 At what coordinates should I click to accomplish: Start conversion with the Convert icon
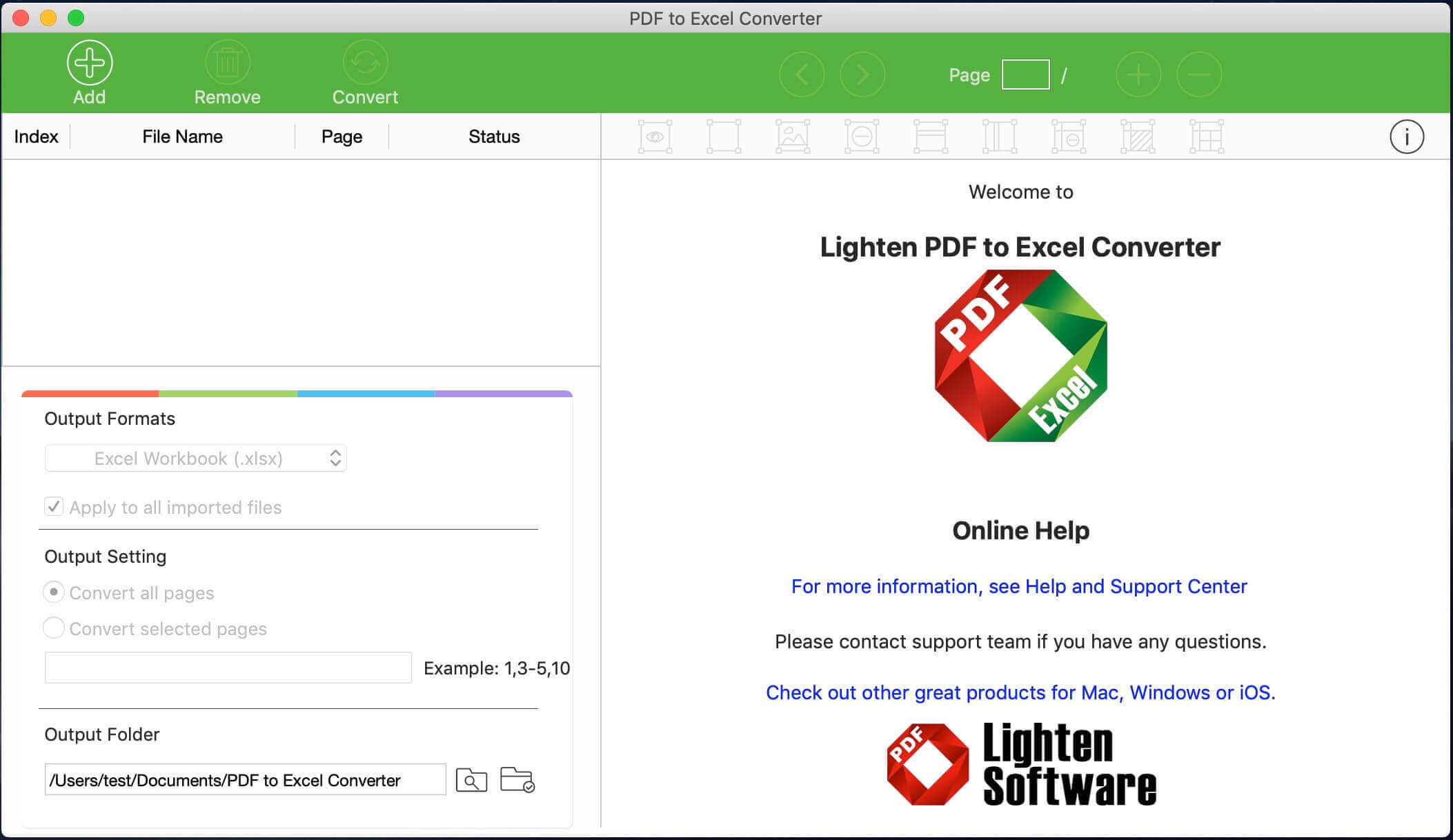[x=365, y=63]
